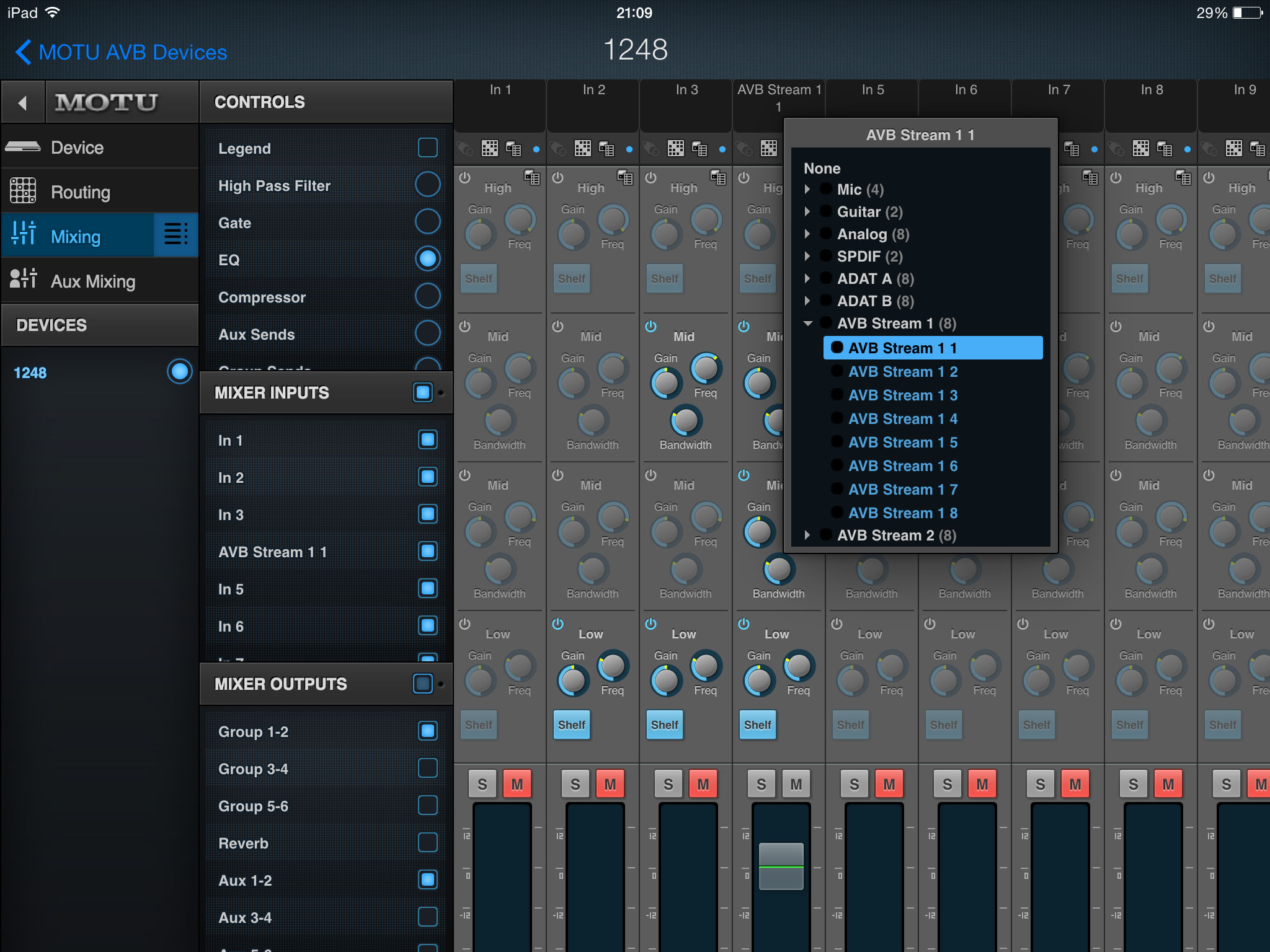
Task: Enable the Legend checkbox
Action: point(428,148)
